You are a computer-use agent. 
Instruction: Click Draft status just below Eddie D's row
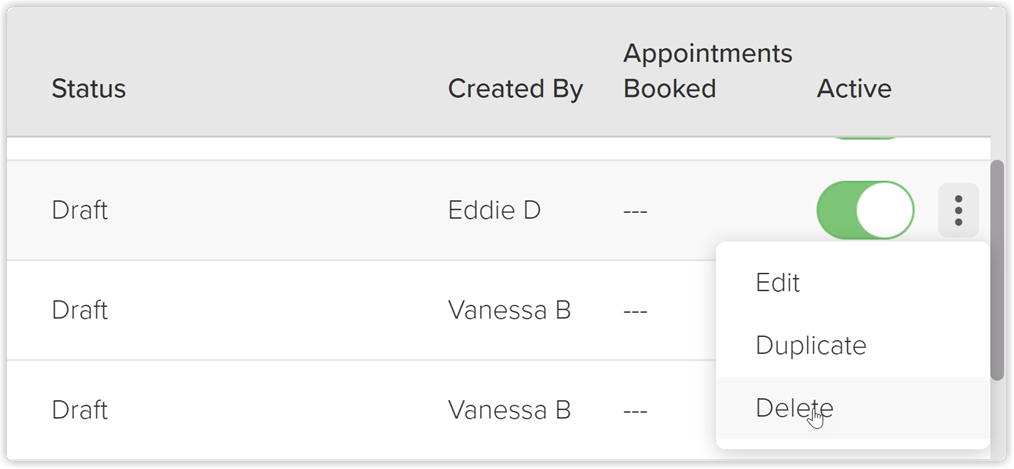[x=80, y=310]
